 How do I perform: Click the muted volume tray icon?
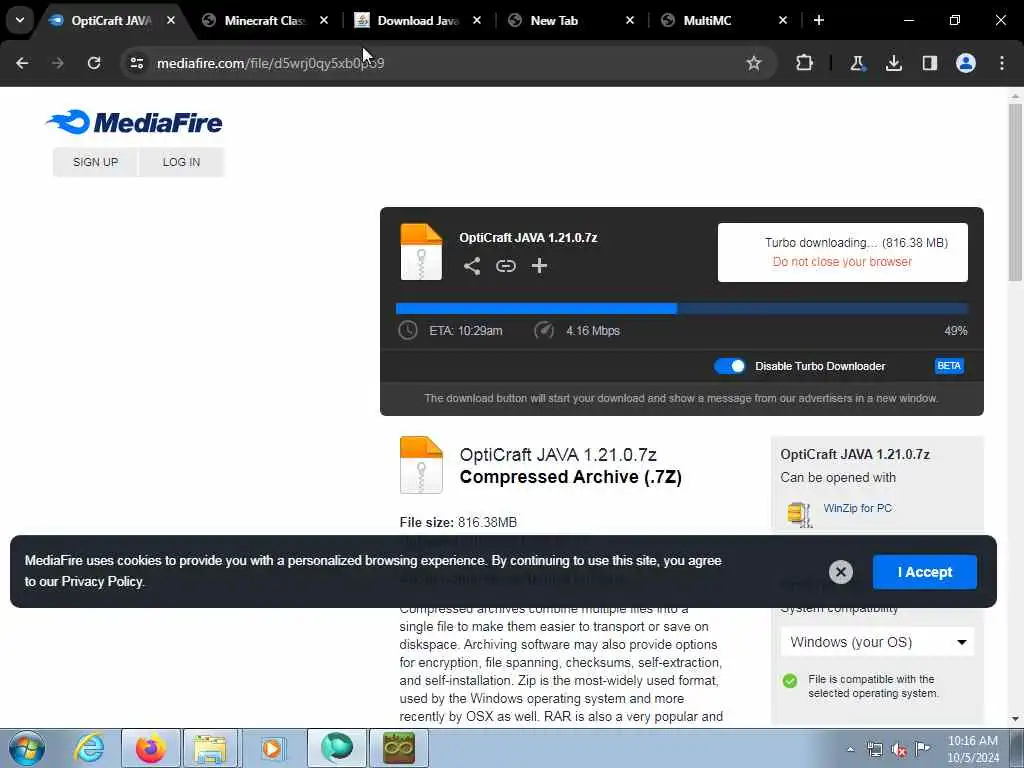[x=899, y=749]
